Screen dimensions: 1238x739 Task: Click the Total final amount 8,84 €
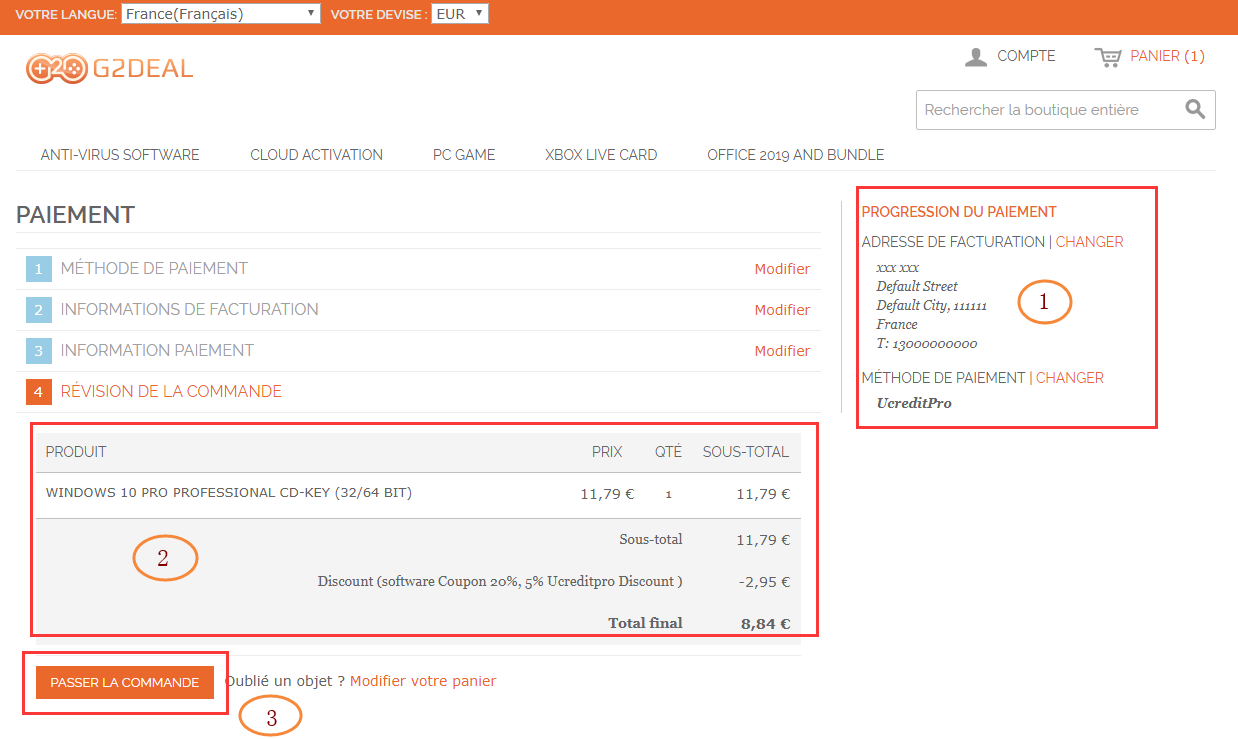(765, 624)
